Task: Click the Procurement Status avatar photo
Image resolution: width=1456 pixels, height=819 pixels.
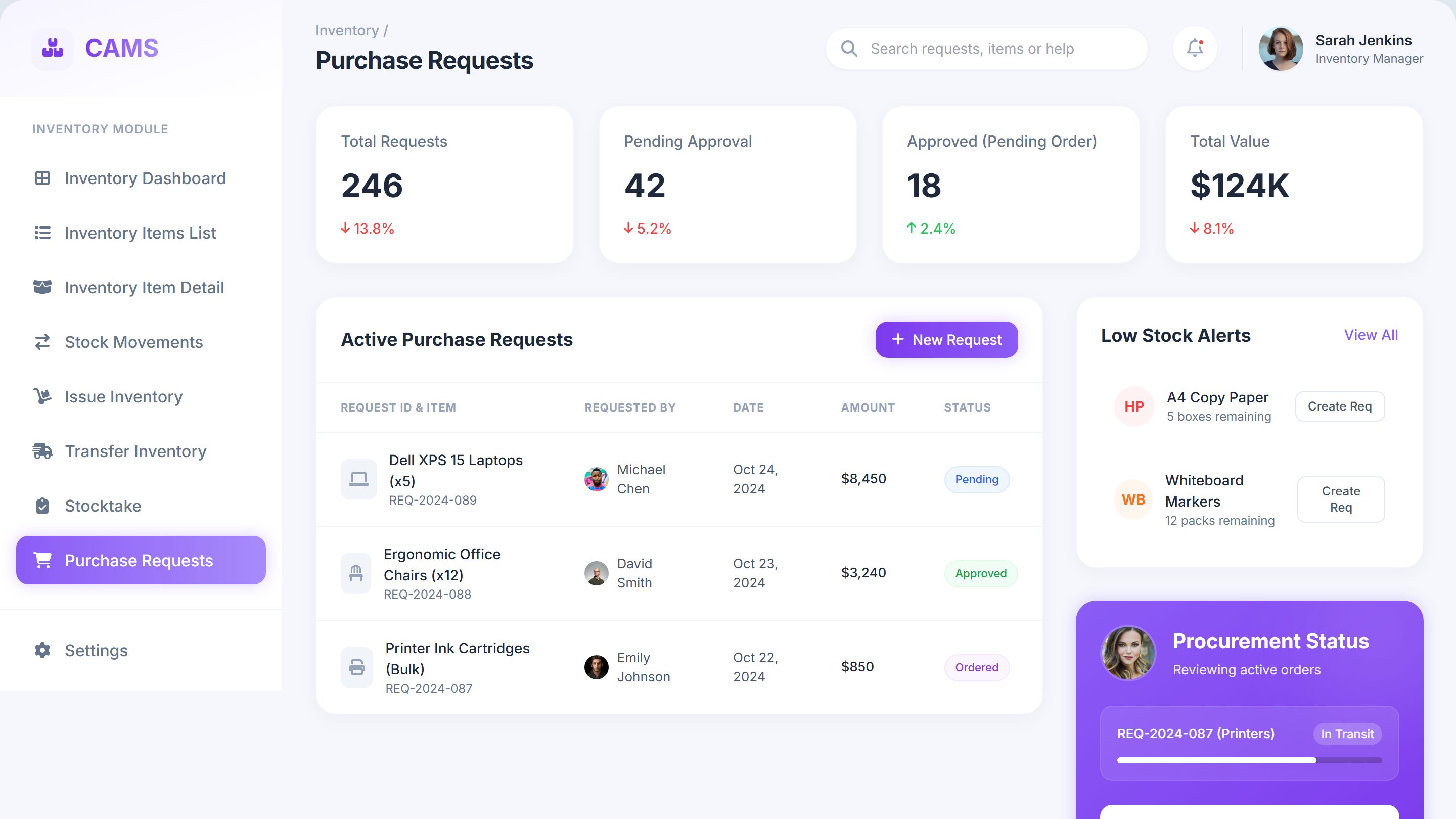Action: tap(1128, 653)
